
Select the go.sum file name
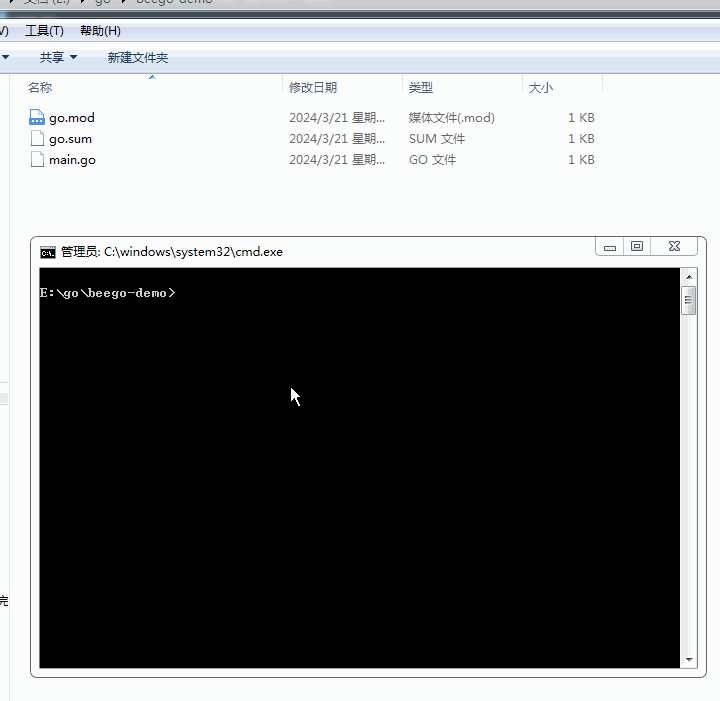(70, 139)
